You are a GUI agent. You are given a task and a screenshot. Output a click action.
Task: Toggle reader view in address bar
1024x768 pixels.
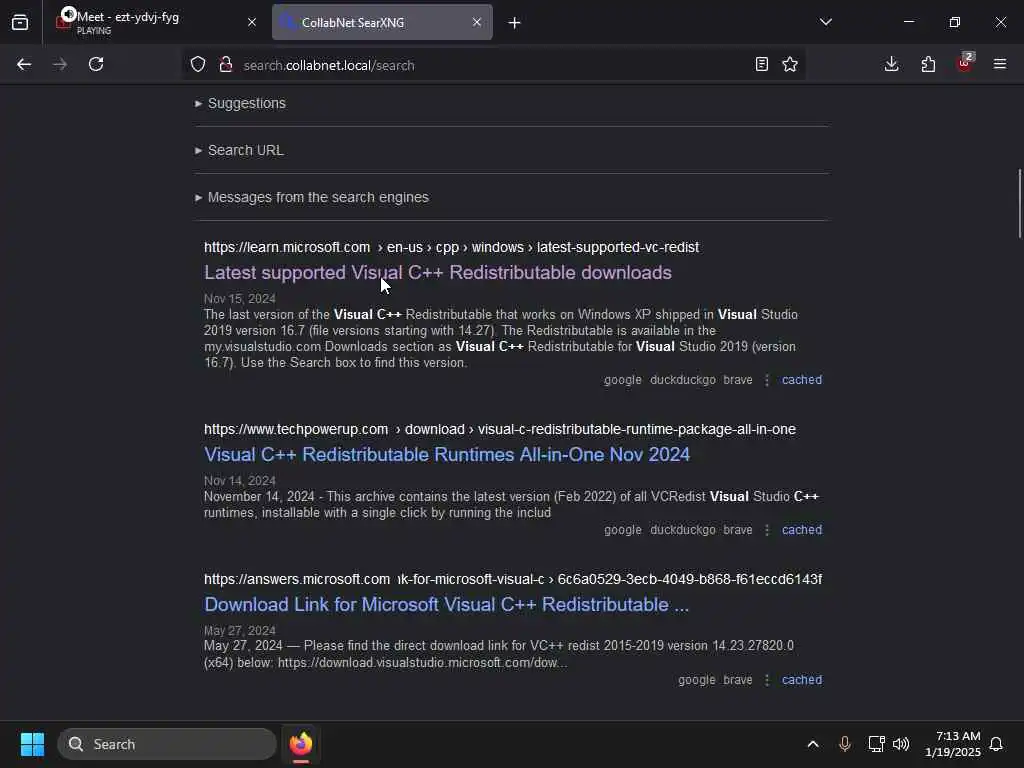point(761,64)
